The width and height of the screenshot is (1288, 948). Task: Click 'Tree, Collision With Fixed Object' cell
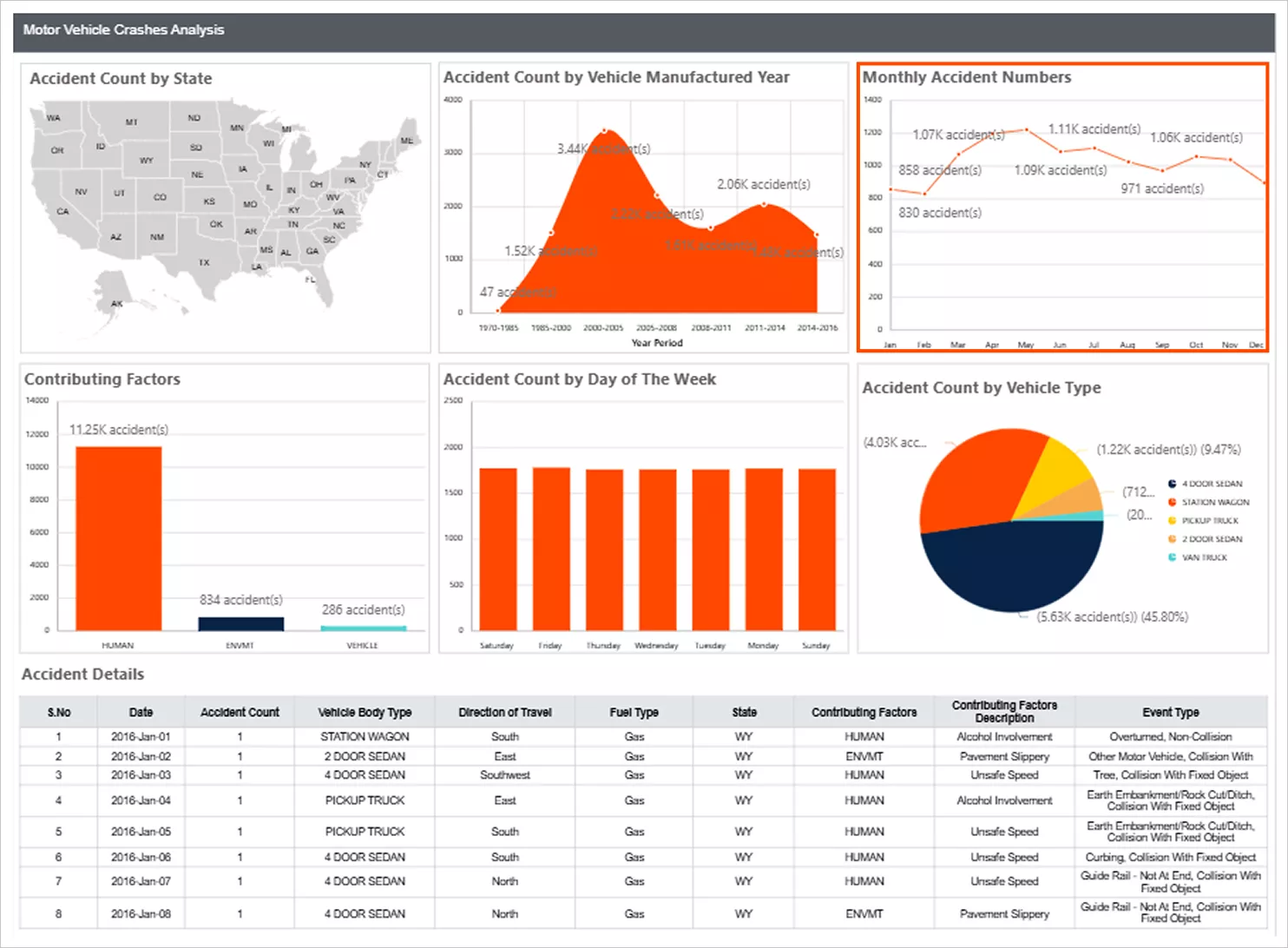1171,775
